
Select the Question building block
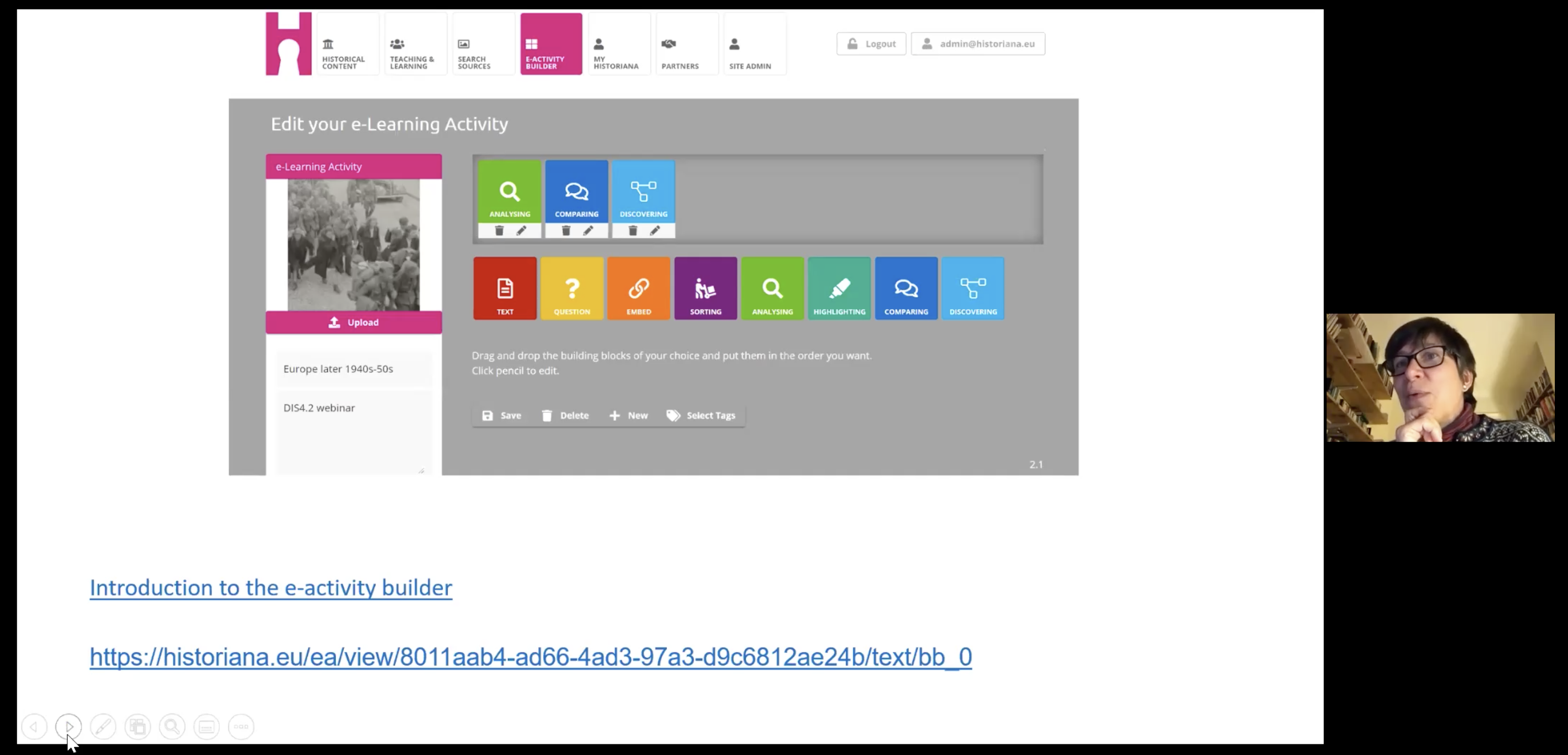coord(571,288)
